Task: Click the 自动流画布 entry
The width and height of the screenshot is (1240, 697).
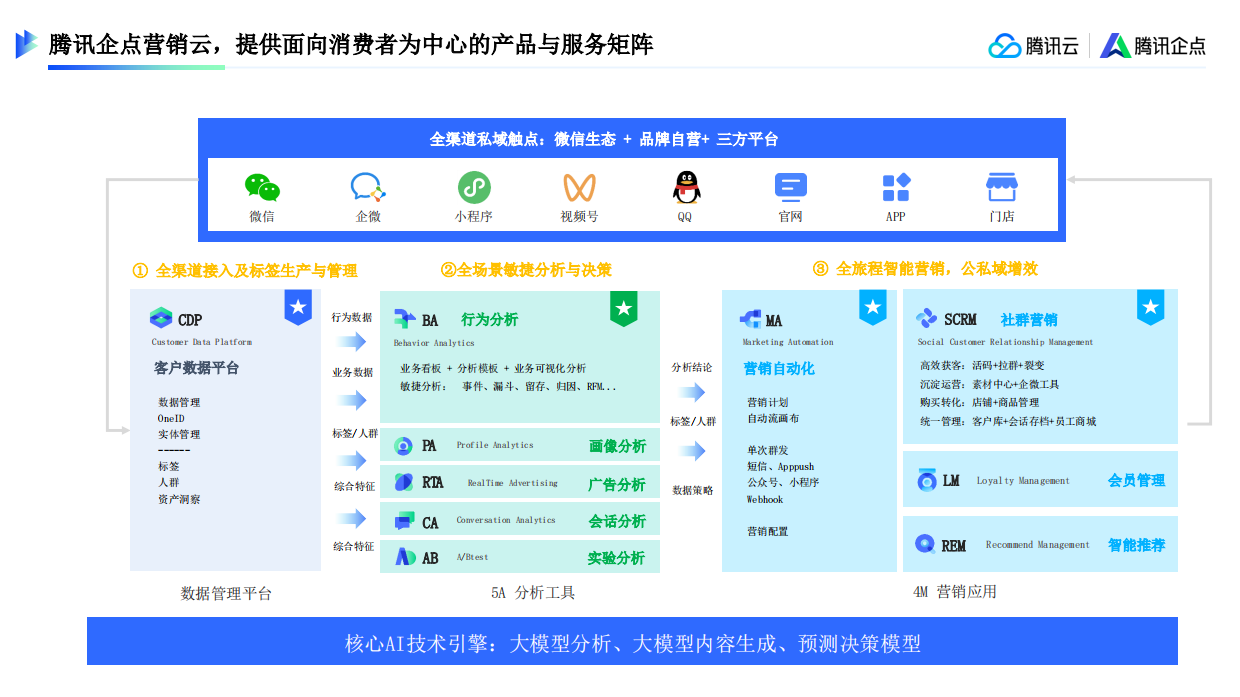Action: [773, 418]
